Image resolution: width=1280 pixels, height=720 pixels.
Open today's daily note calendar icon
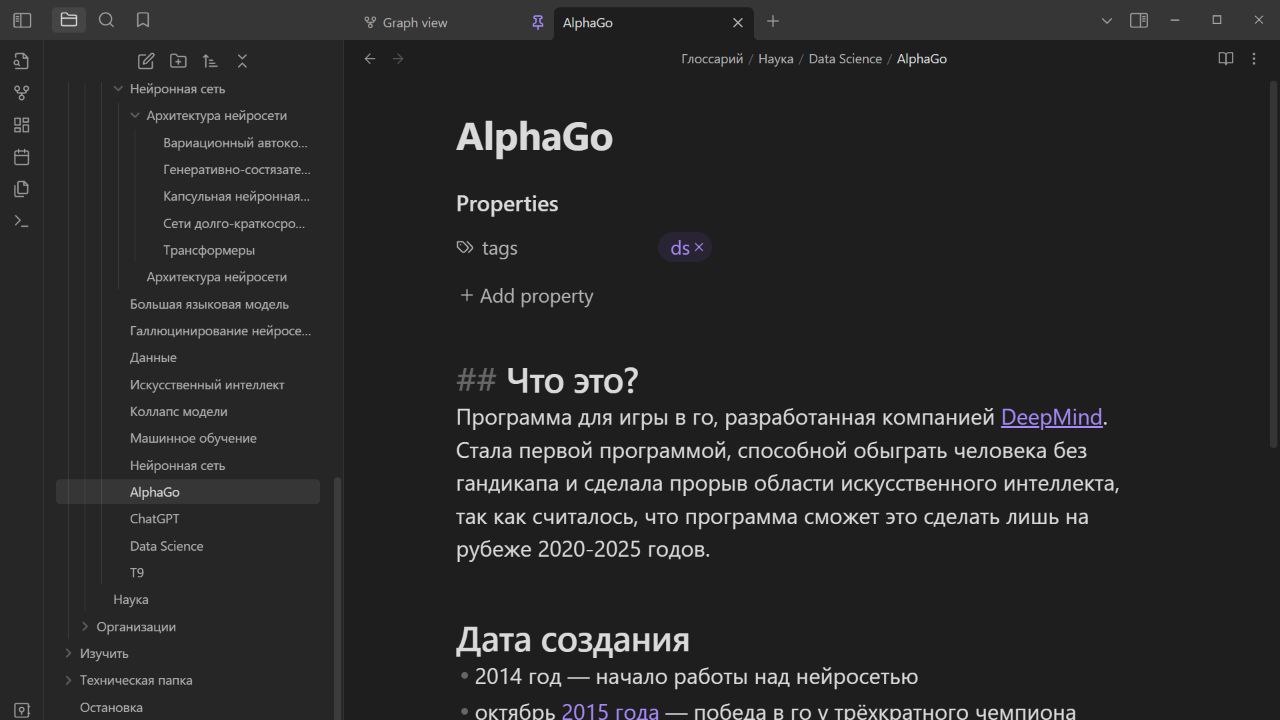(x=22, y=157)
